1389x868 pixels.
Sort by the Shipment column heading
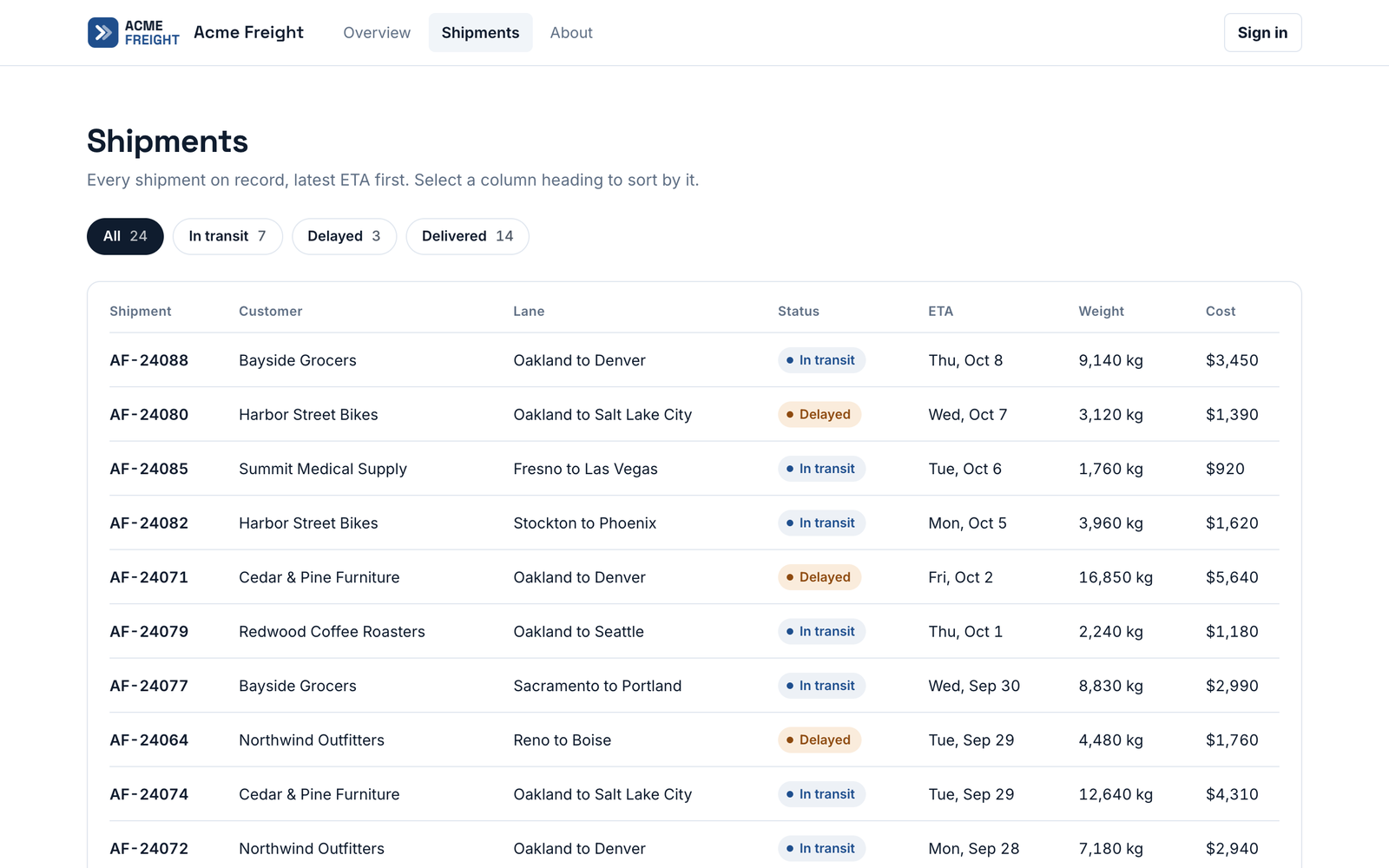pos(141,312)
